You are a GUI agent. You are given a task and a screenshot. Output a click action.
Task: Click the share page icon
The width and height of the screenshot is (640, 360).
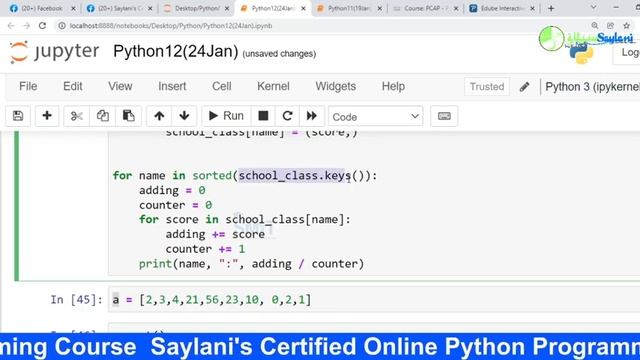(610, 26)
